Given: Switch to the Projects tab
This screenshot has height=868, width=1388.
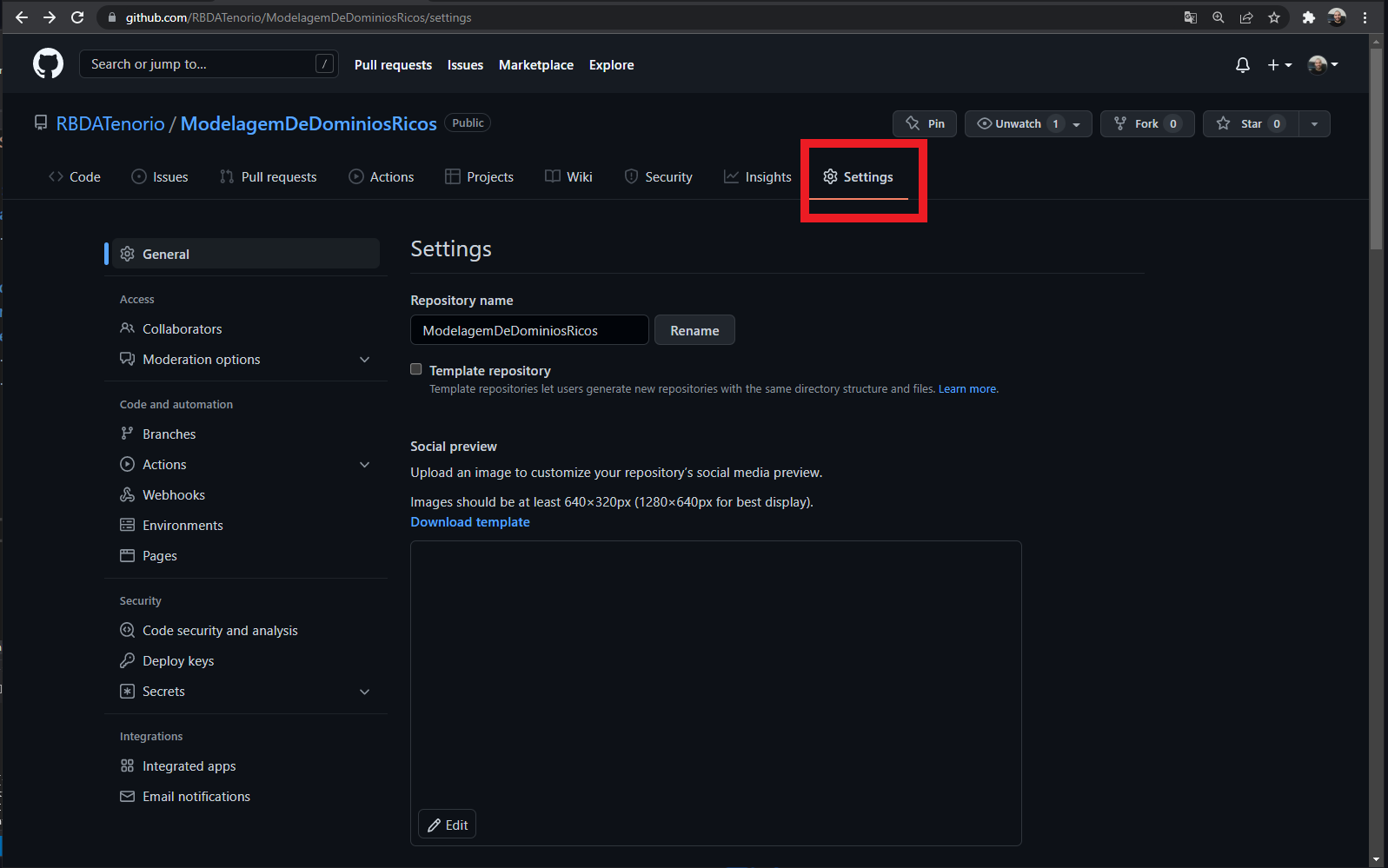Looking at the screenshot, I should (x=480, y=176).
